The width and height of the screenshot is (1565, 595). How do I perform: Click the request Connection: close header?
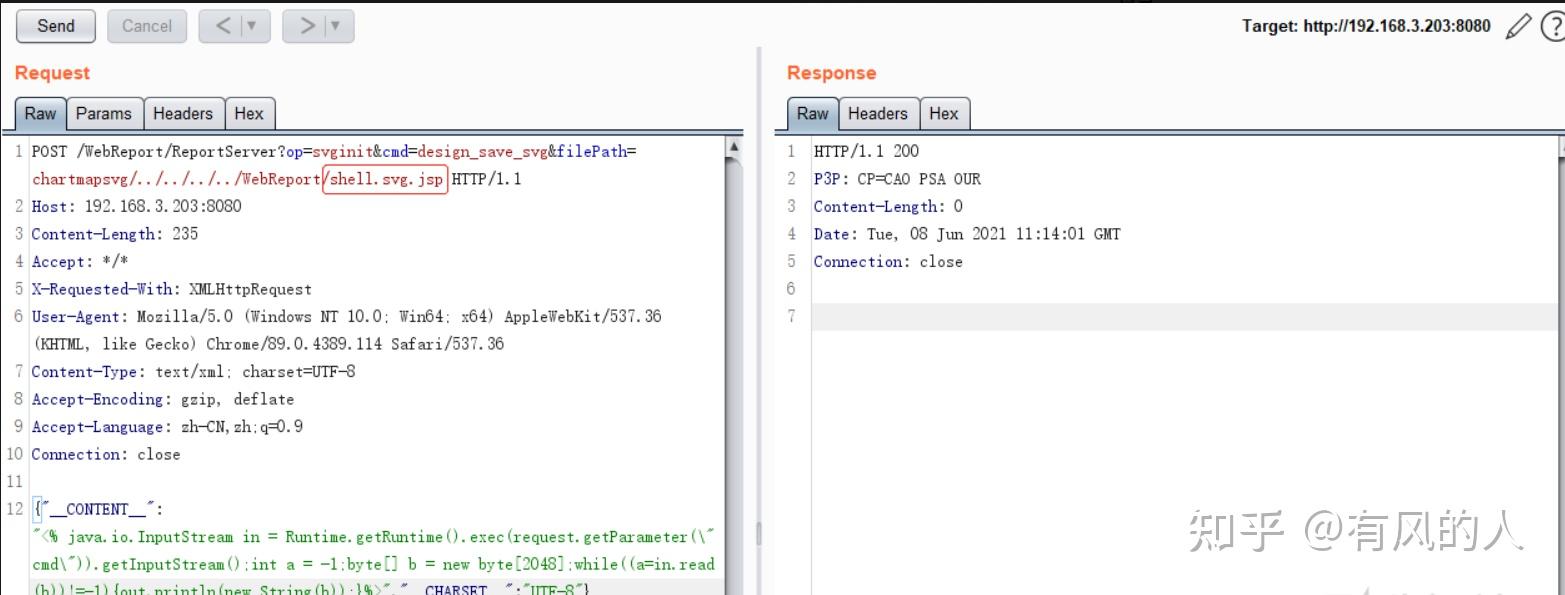tap(106, 454)
